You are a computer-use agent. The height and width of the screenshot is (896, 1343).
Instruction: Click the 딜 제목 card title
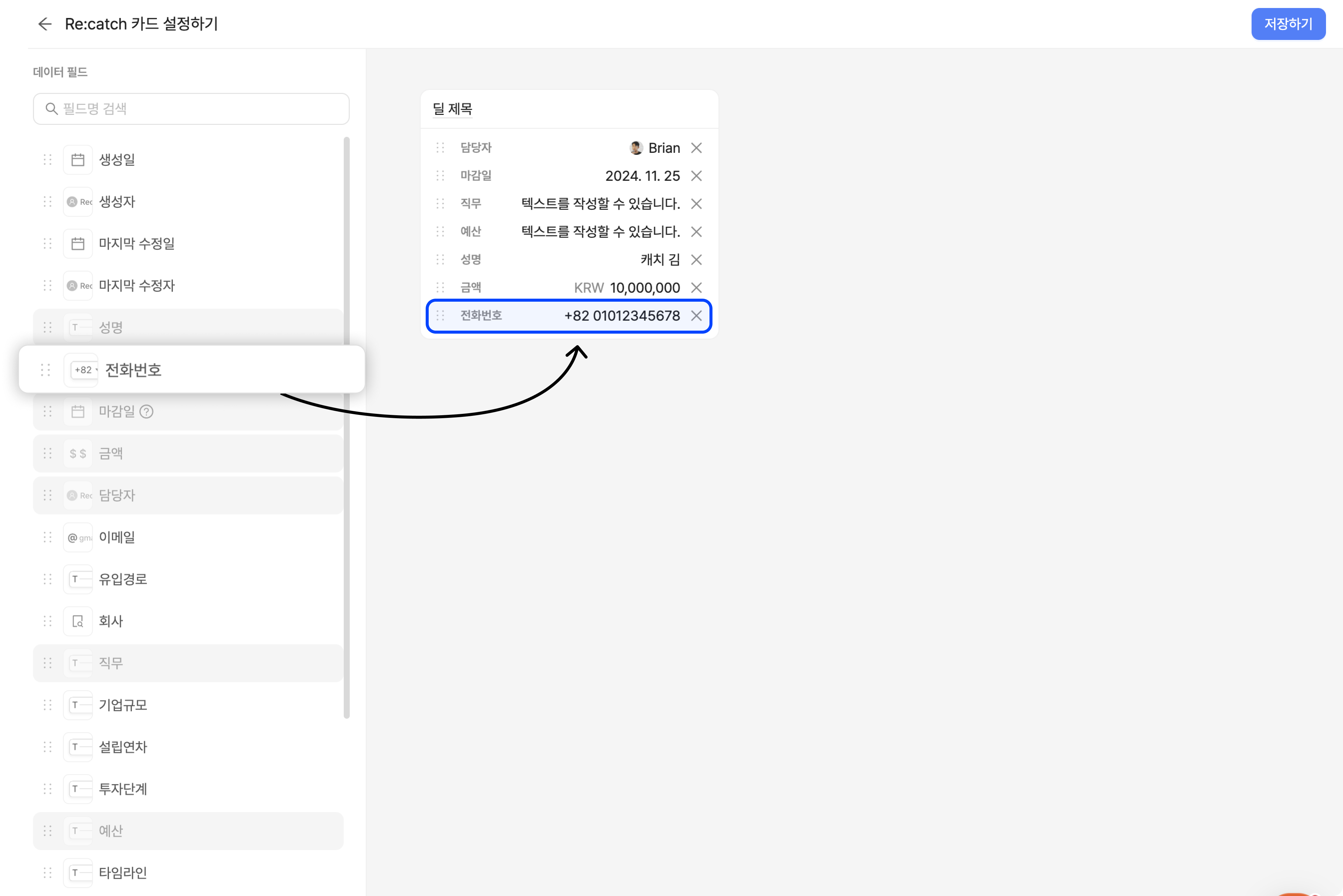pos(452,109)
